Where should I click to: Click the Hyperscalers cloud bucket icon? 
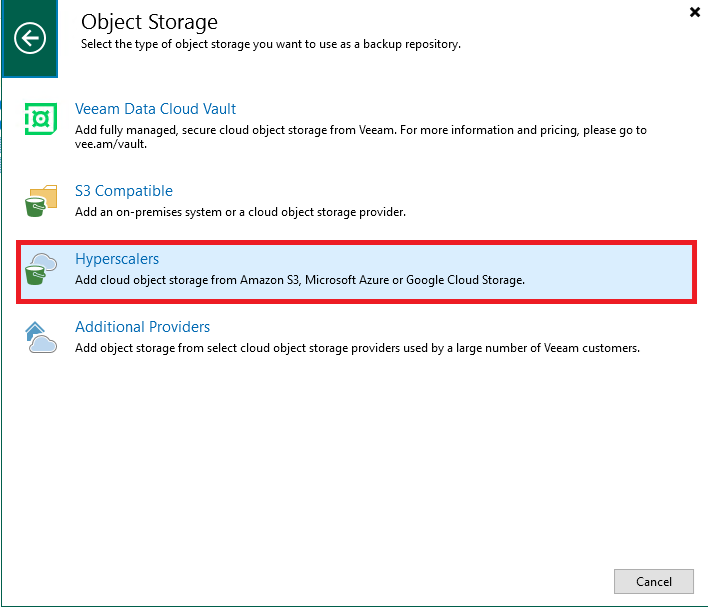(x=41, y=269)
